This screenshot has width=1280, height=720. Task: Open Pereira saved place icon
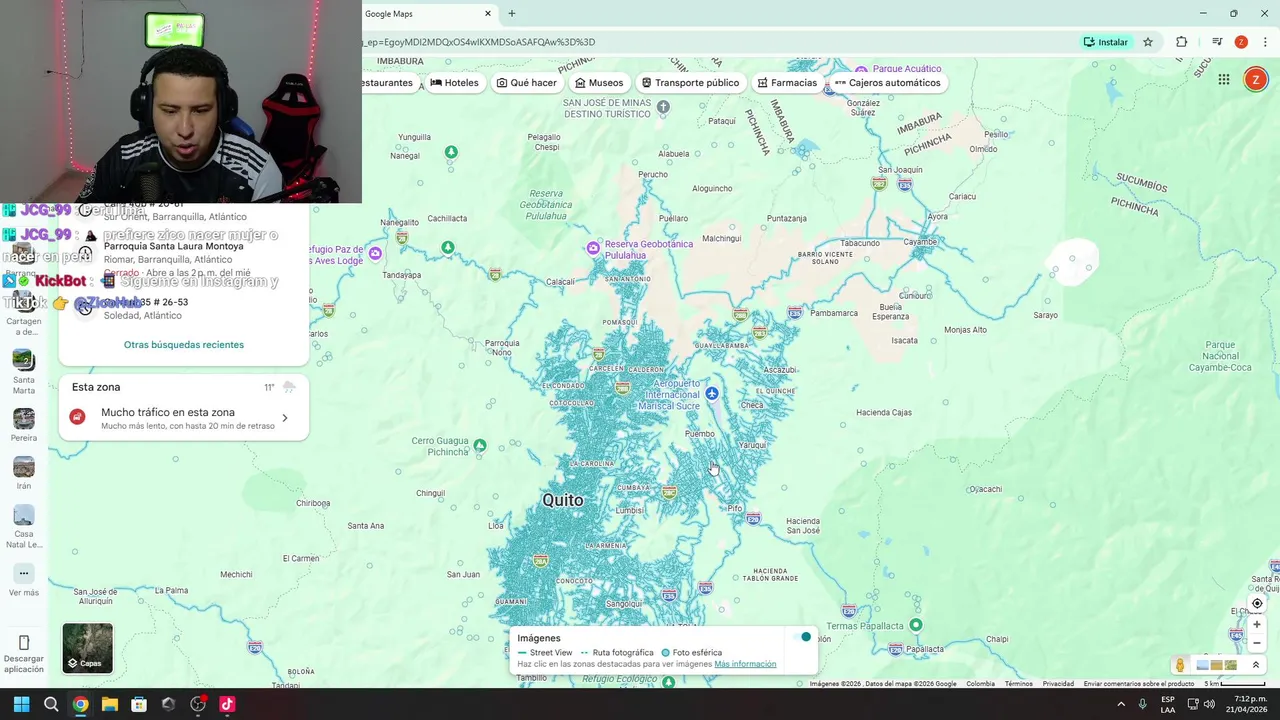[x=23, y=418]
